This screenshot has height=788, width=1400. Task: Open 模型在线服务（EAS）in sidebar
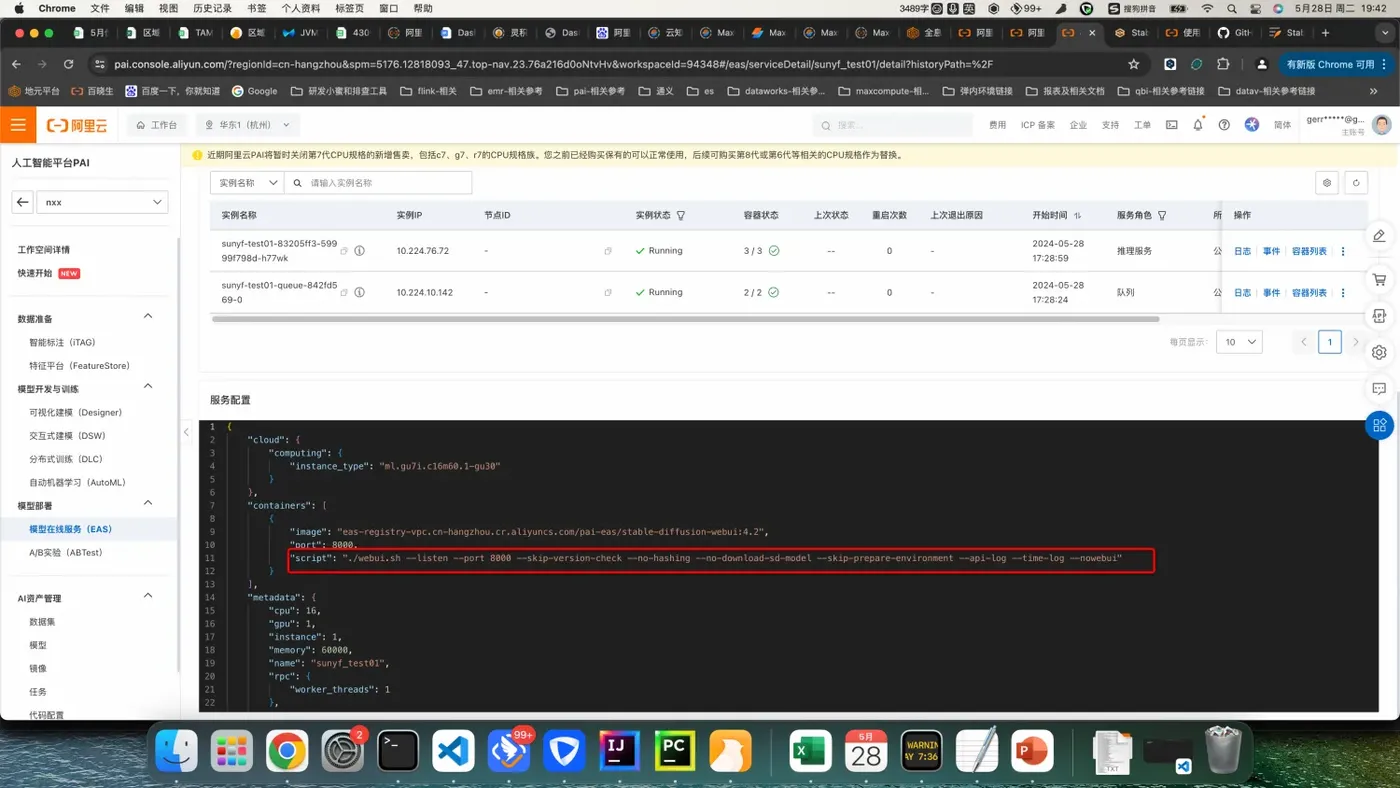pos(70,529)
